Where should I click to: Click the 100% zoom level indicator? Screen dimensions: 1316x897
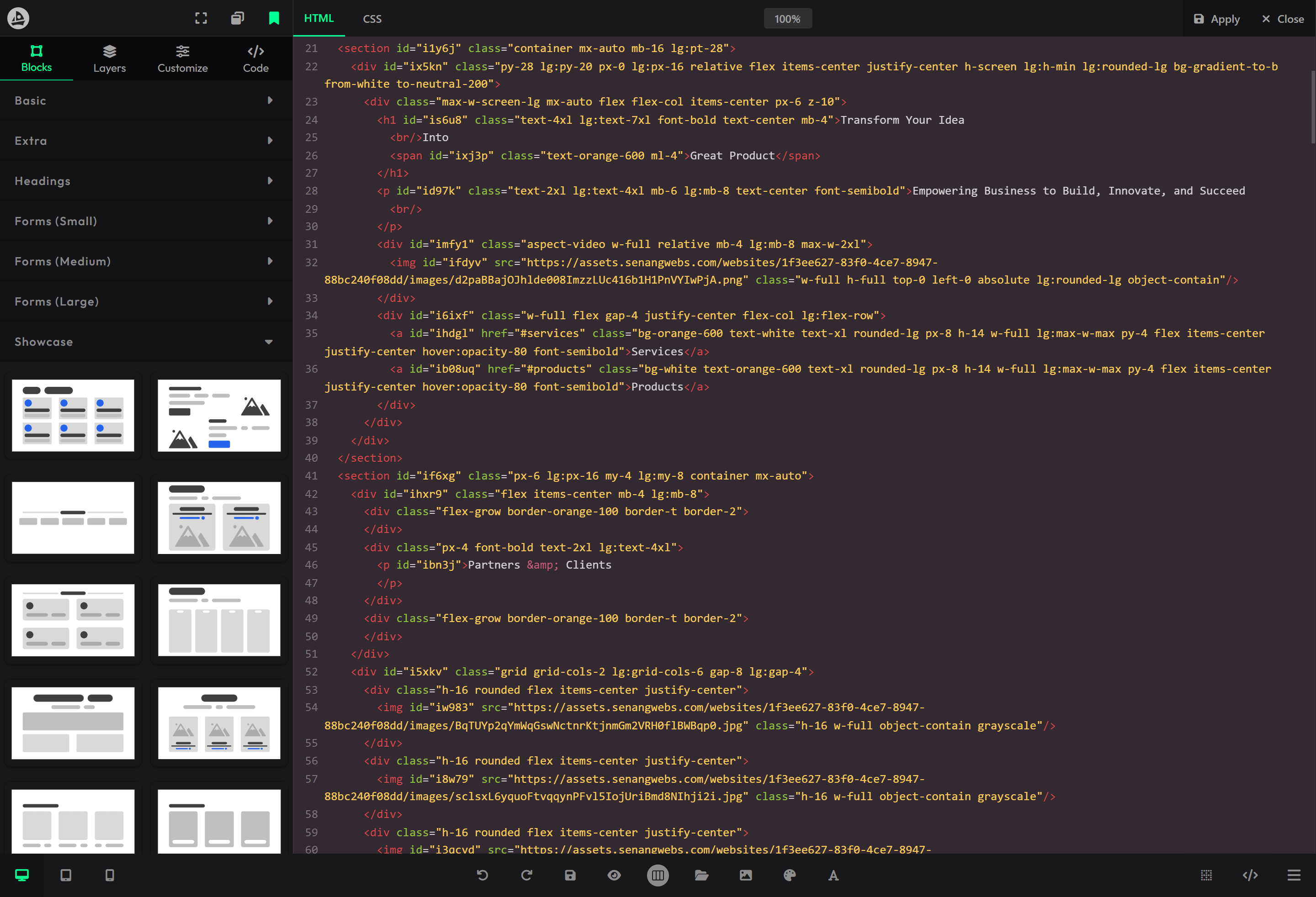787,19
